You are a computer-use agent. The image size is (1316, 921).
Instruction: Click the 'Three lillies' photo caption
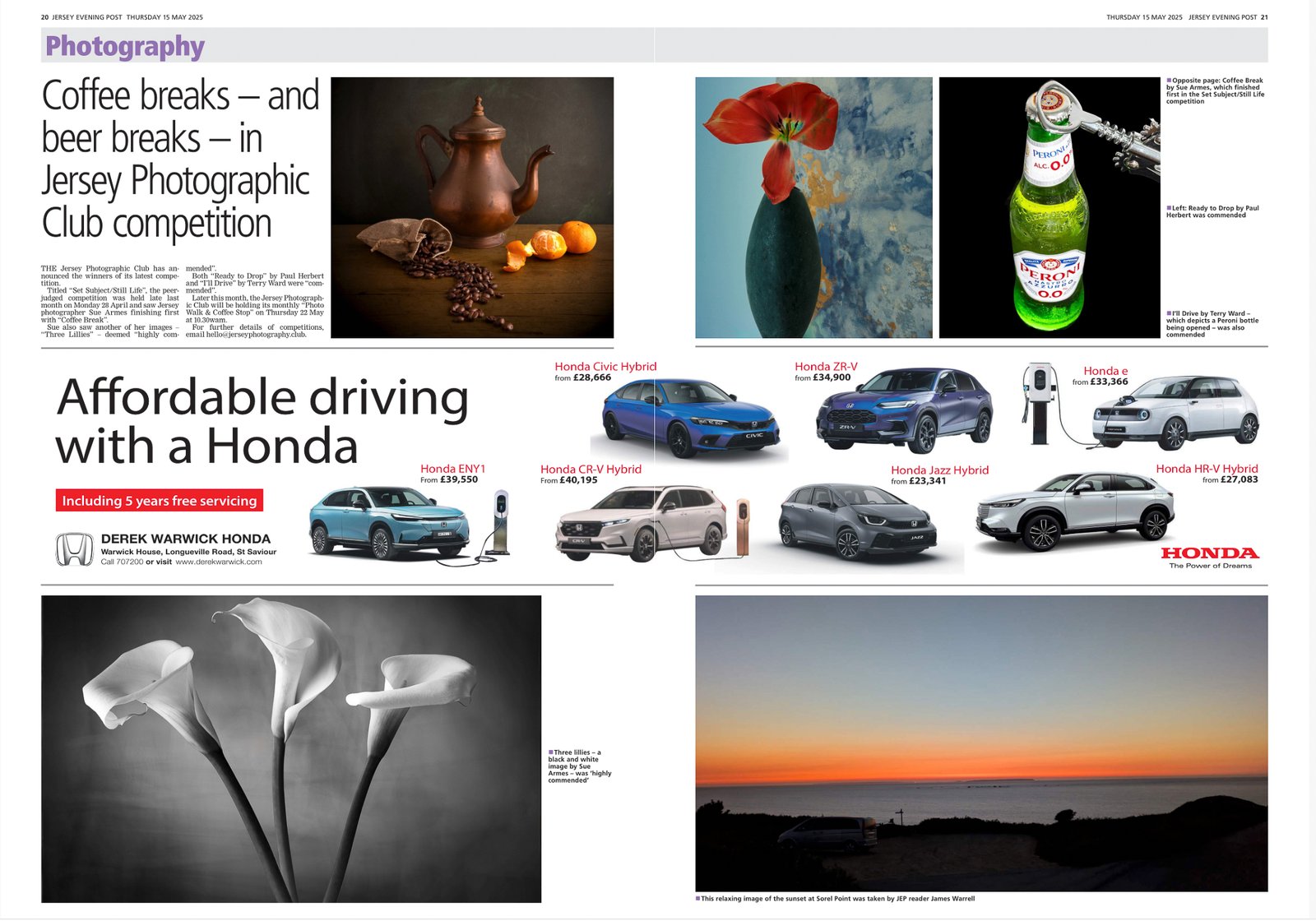tap(580, 766)
